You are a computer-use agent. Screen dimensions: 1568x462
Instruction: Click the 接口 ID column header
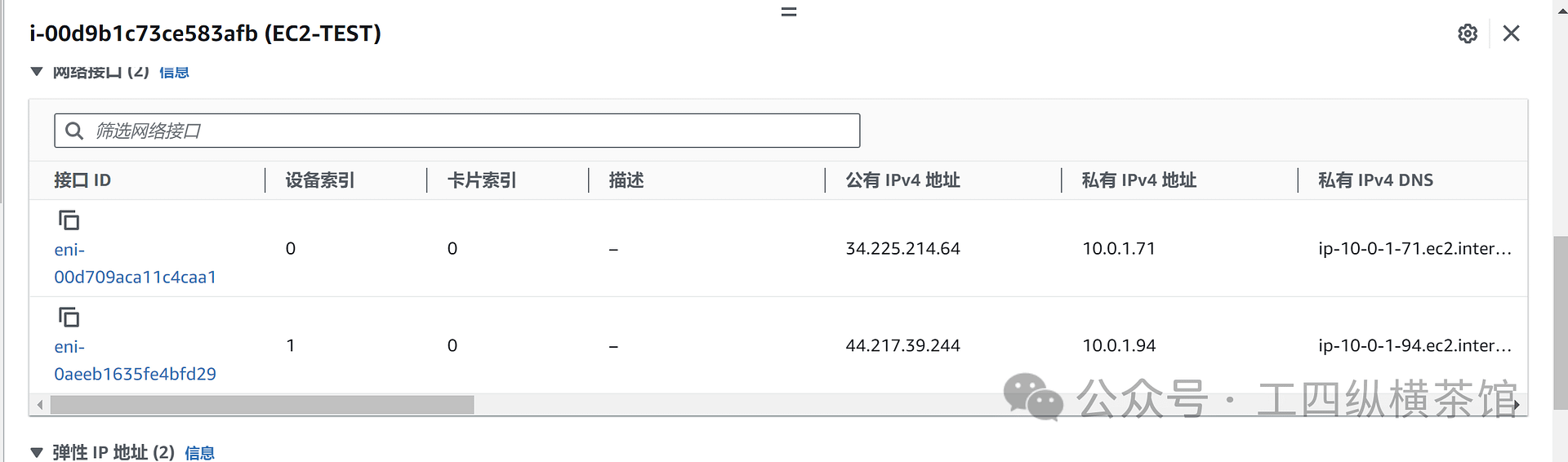(82, 180)
